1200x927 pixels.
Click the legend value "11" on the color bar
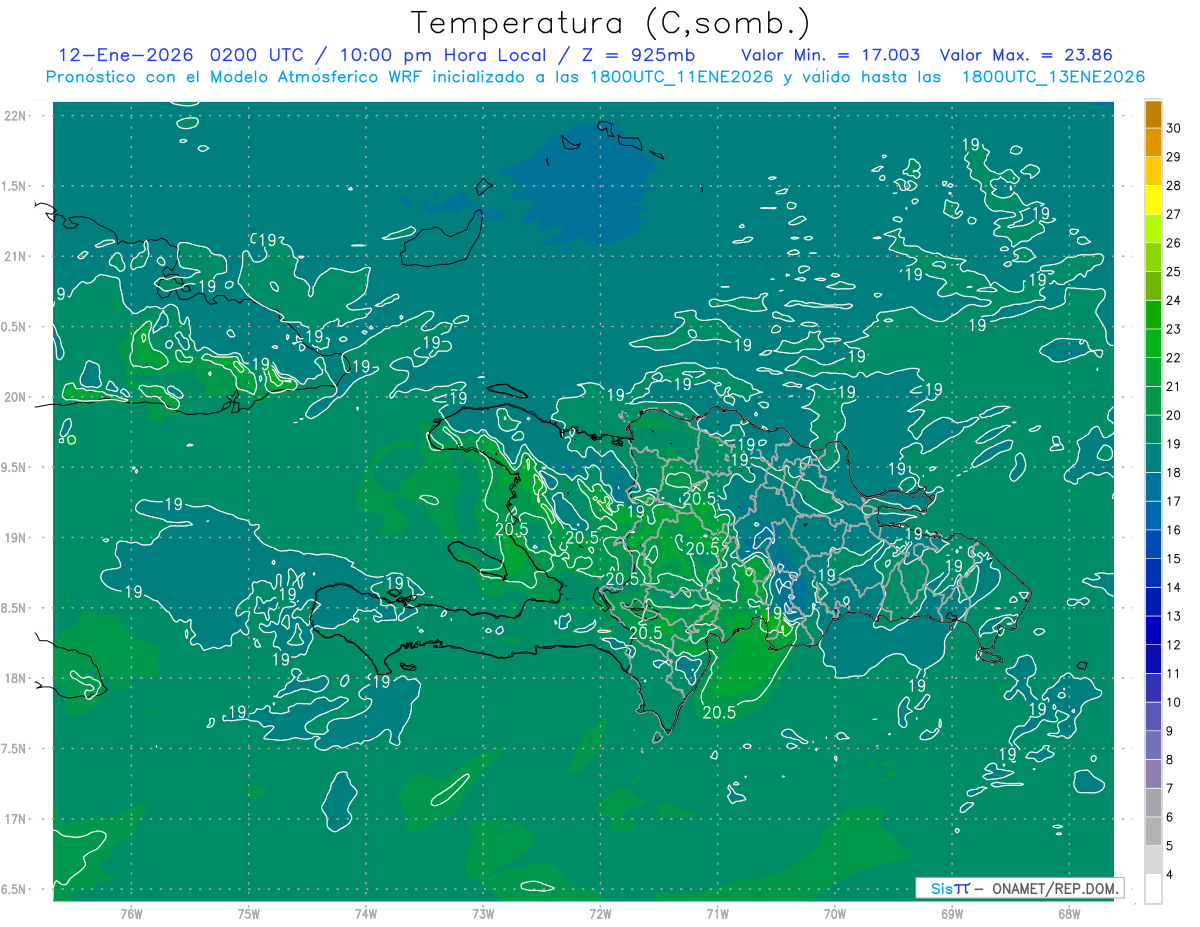tap(1175, 673)
